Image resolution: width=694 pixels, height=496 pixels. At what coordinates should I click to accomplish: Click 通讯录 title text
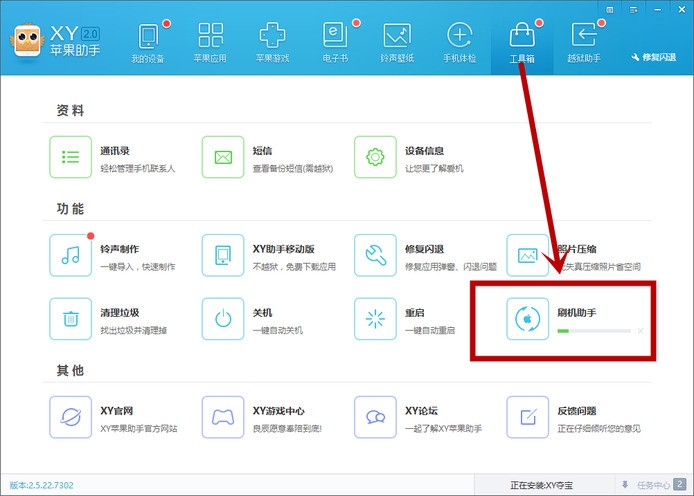115,151
